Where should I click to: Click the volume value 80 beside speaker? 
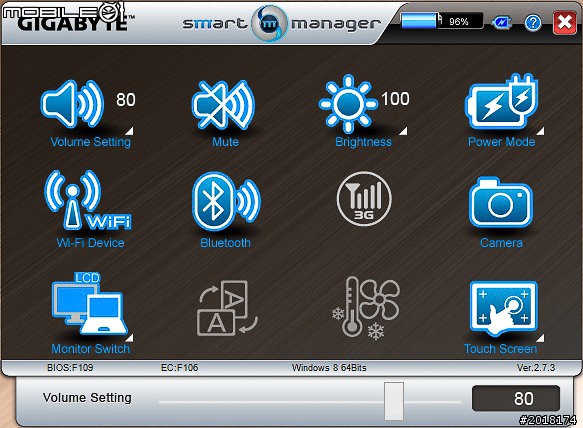(x=126, y=100)
